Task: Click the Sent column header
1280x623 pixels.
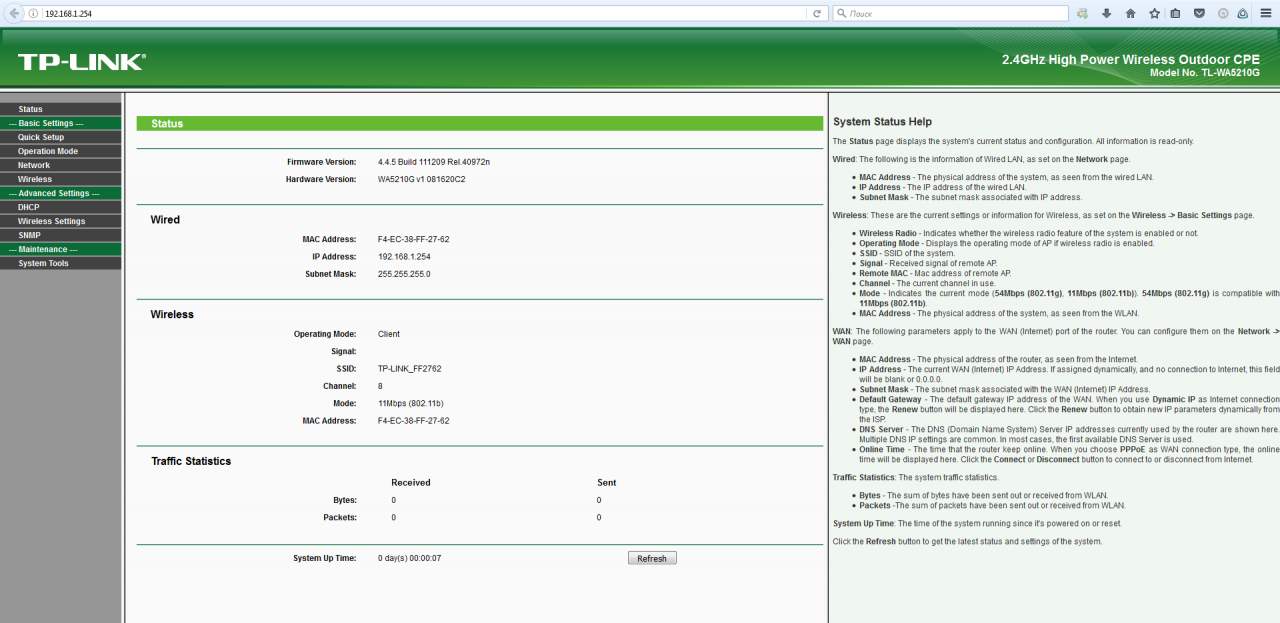Action: pyautogui.click(x=607, y=482)
